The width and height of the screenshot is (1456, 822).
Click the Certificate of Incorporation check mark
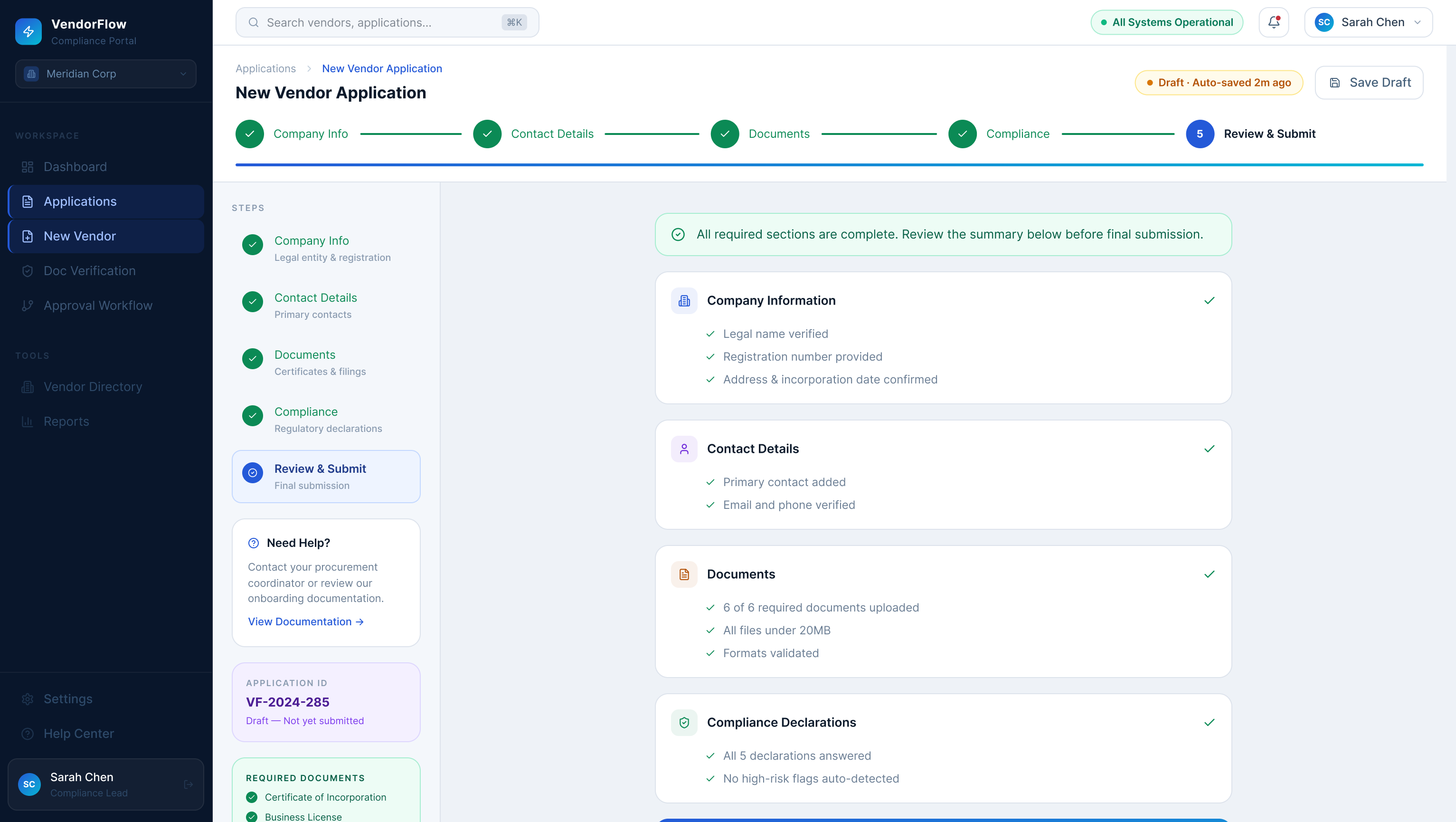(x=252, y=797)
